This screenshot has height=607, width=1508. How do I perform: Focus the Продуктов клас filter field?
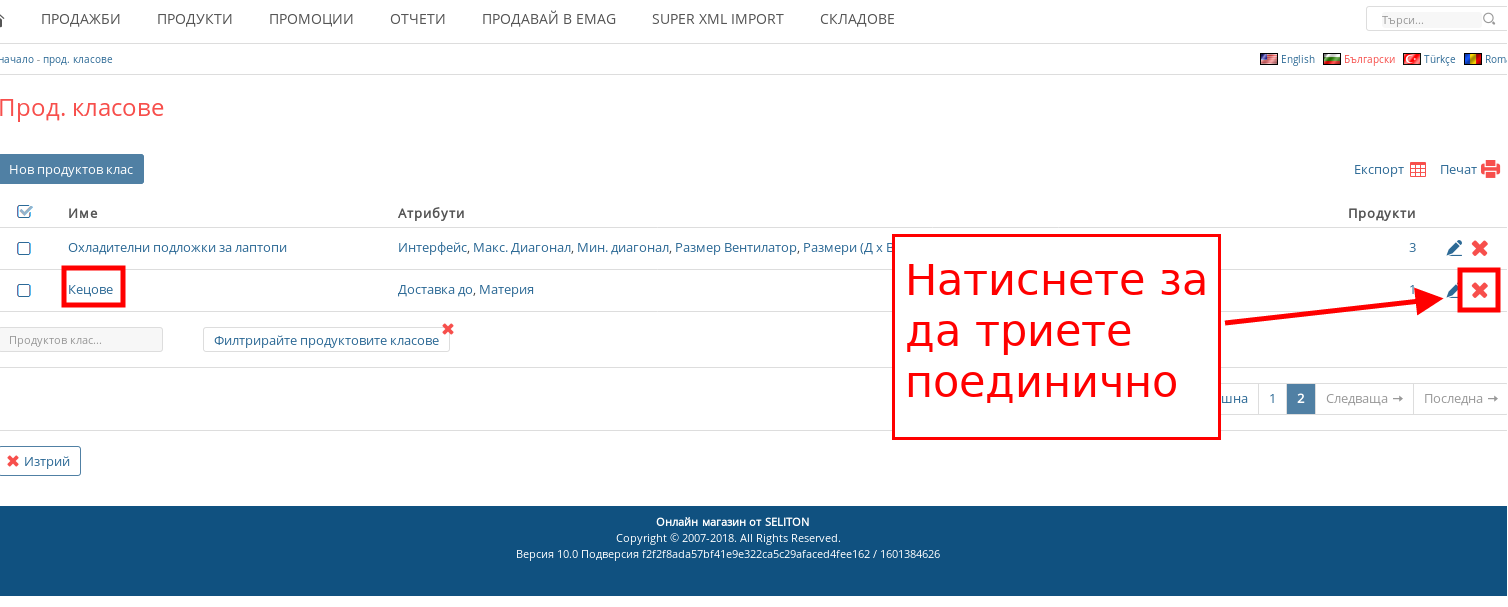[80, 340]
